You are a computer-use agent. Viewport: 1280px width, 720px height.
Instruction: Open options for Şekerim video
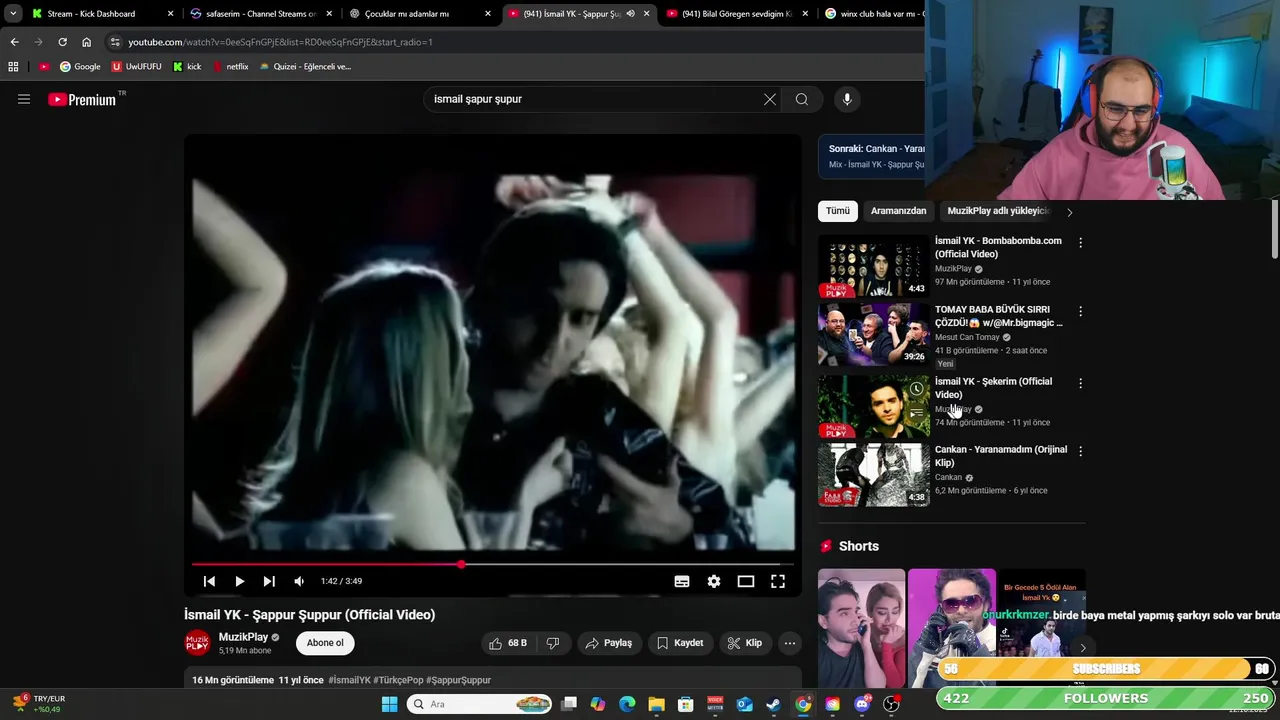click(1080, 383)
